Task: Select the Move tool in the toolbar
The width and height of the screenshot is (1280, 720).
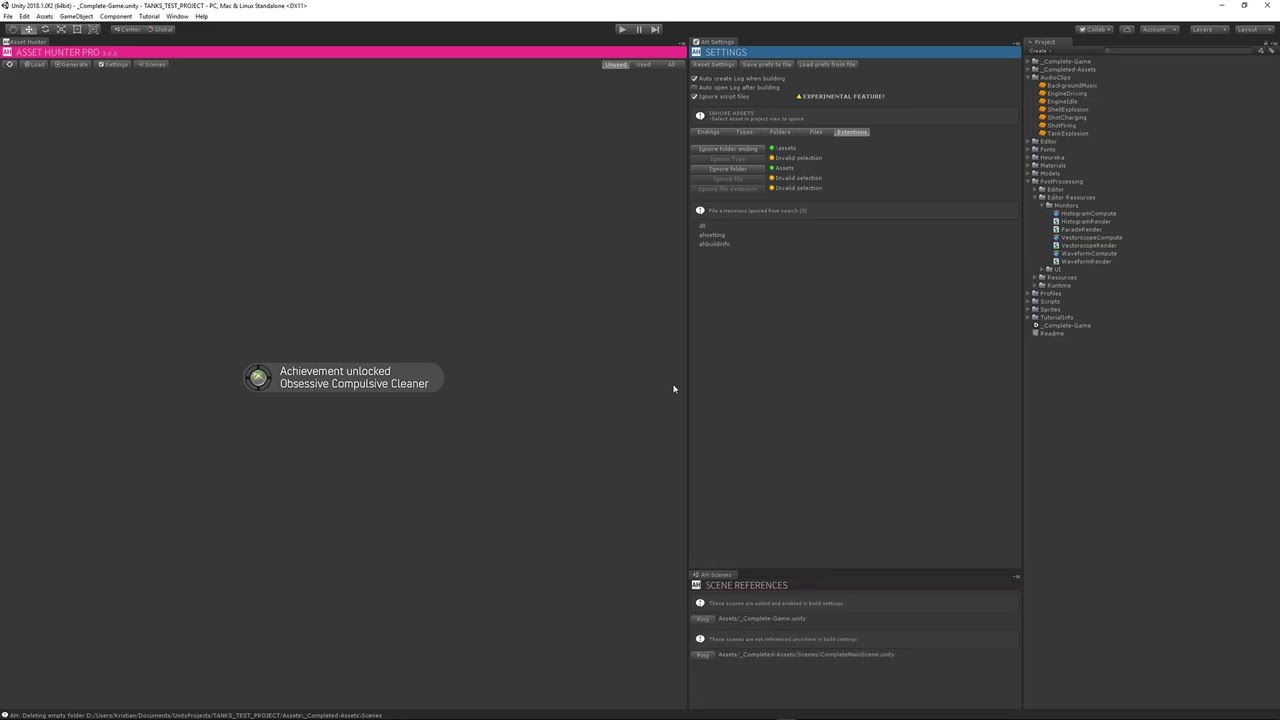Action: [x=29, y=29]
